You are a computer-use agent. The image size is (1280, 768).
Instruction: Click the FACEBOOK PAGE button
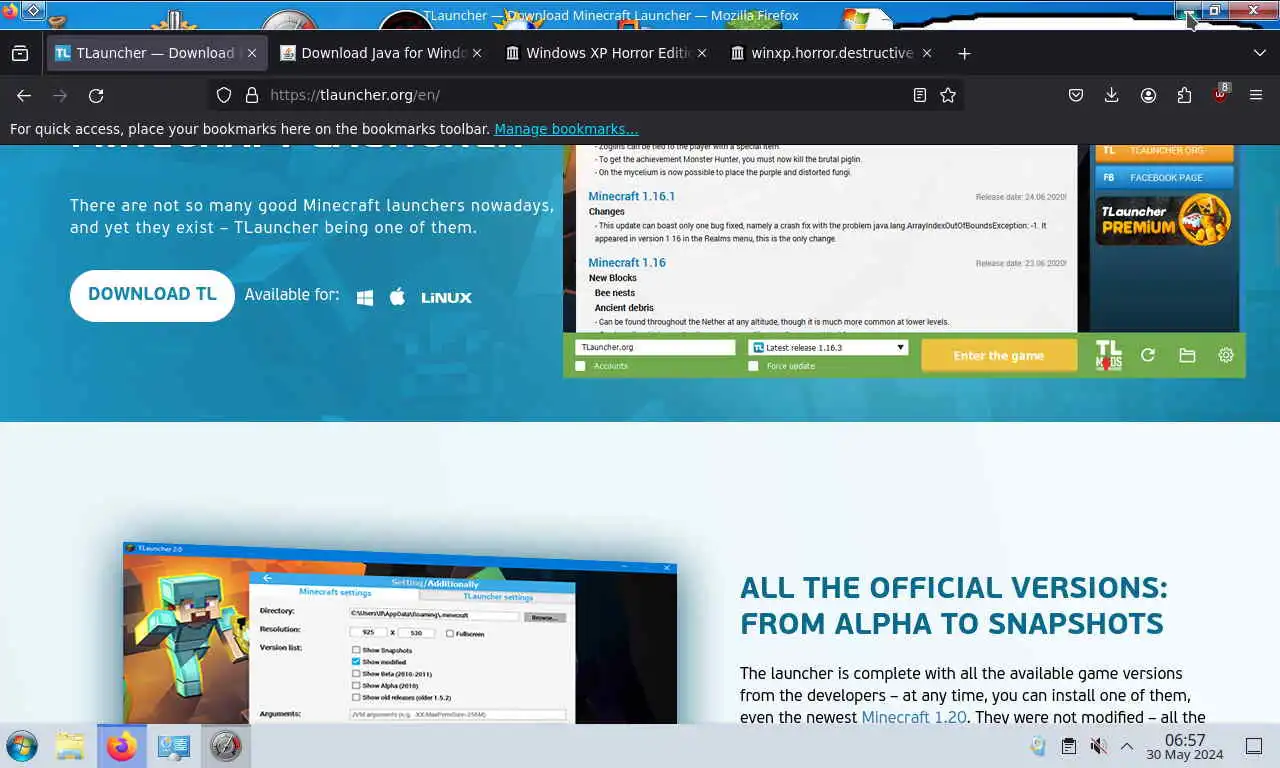click(1165, 177)
